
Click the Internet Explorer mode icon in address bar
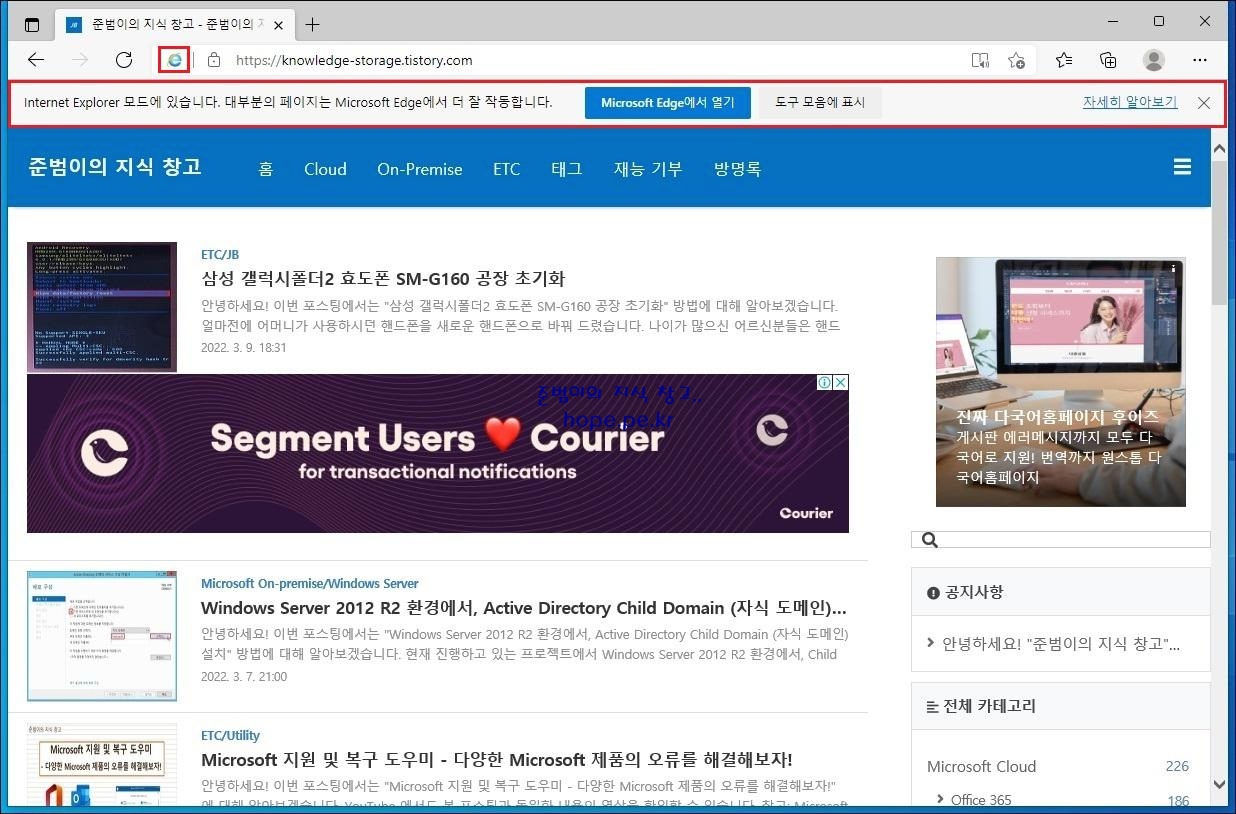click(175, 60)
